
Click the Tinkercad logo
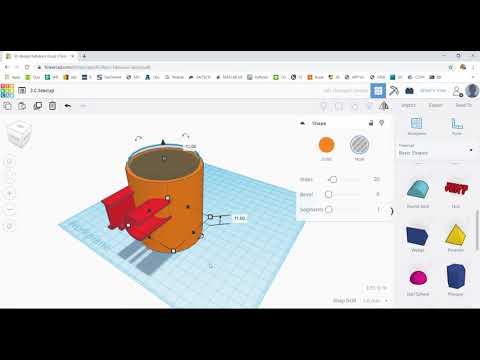[x=7, y=91]
